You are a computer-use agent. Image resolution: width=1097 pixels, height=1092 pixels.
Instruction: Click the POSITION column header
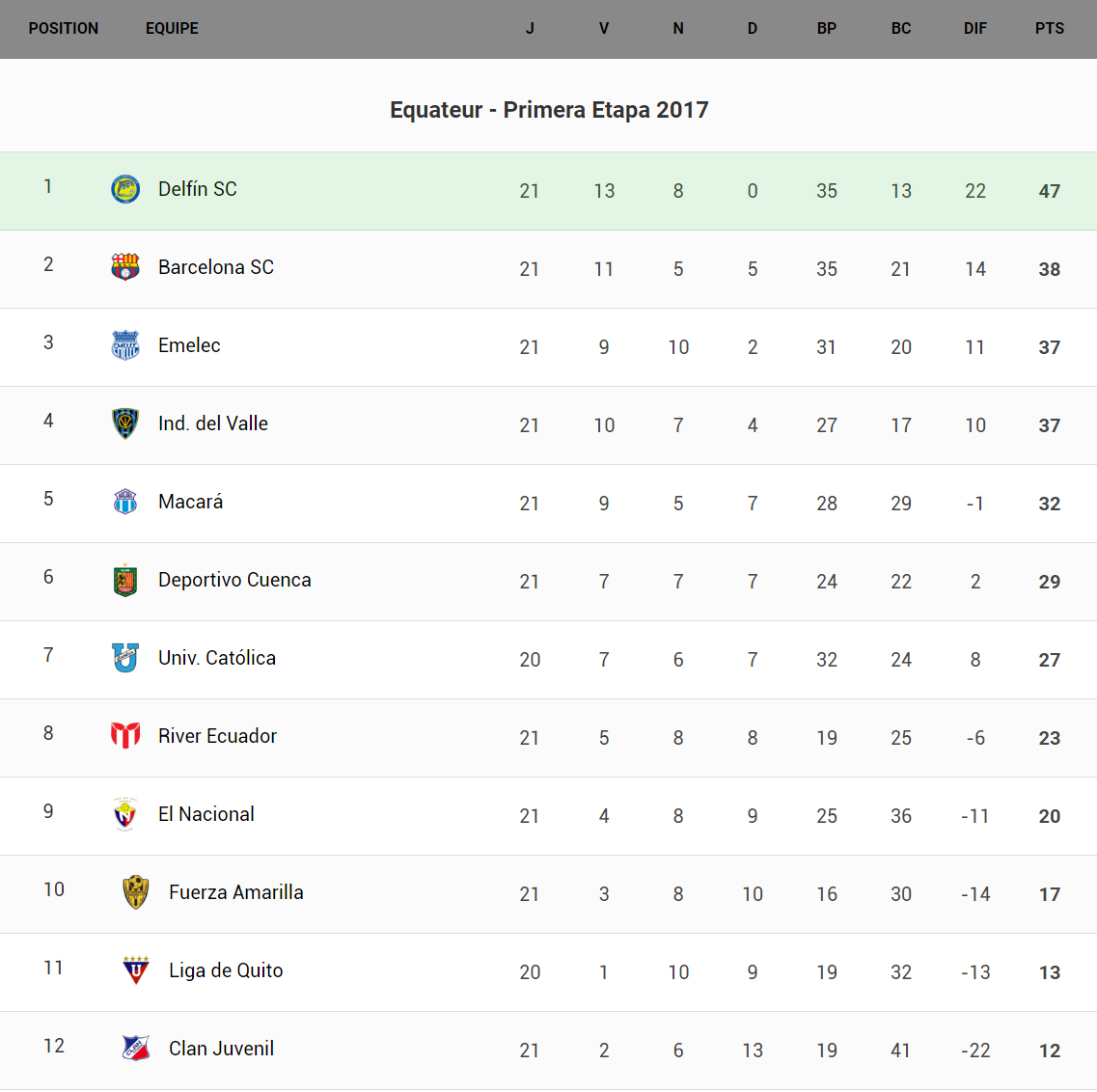[64, 29]
